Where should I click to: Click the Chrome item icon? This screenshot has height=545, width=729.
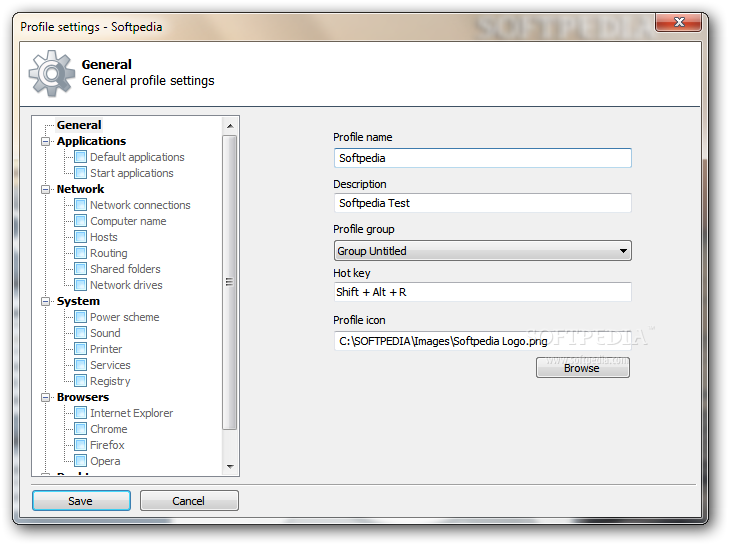(x=80, y=429)
